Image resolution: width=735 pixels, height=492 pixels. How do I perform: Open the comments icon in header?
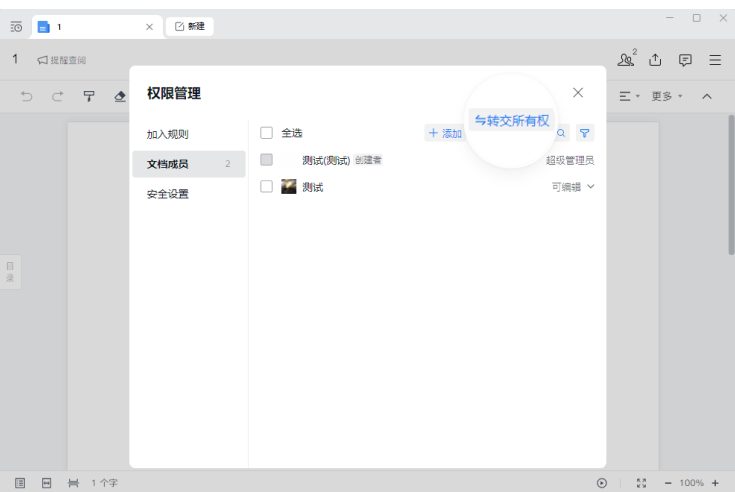point(685,60)
